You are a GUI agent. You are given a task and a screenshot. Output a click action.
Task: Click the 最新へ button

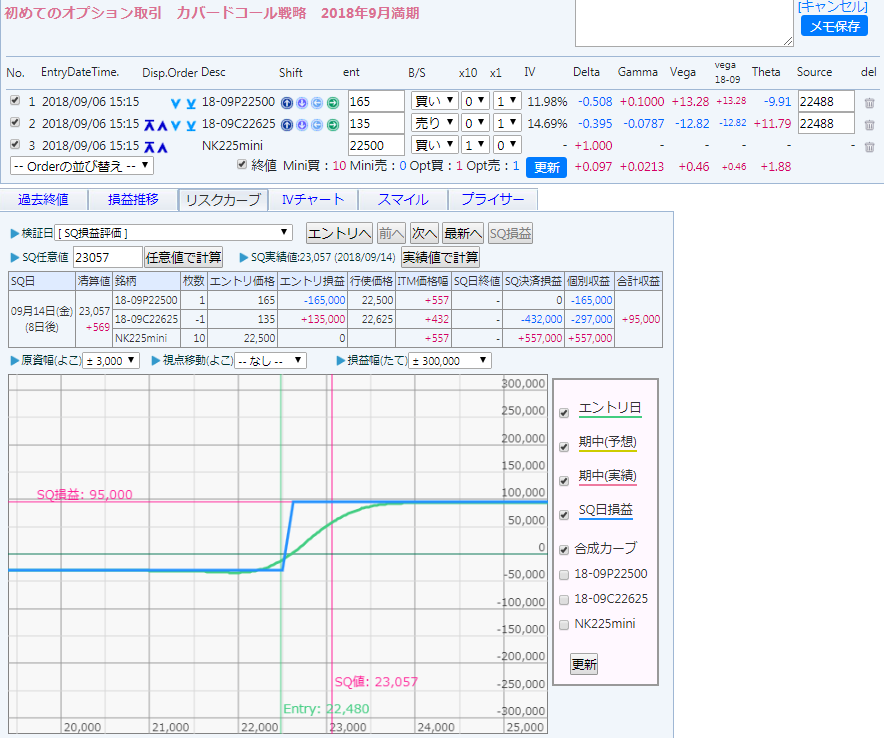coord(463,233)
